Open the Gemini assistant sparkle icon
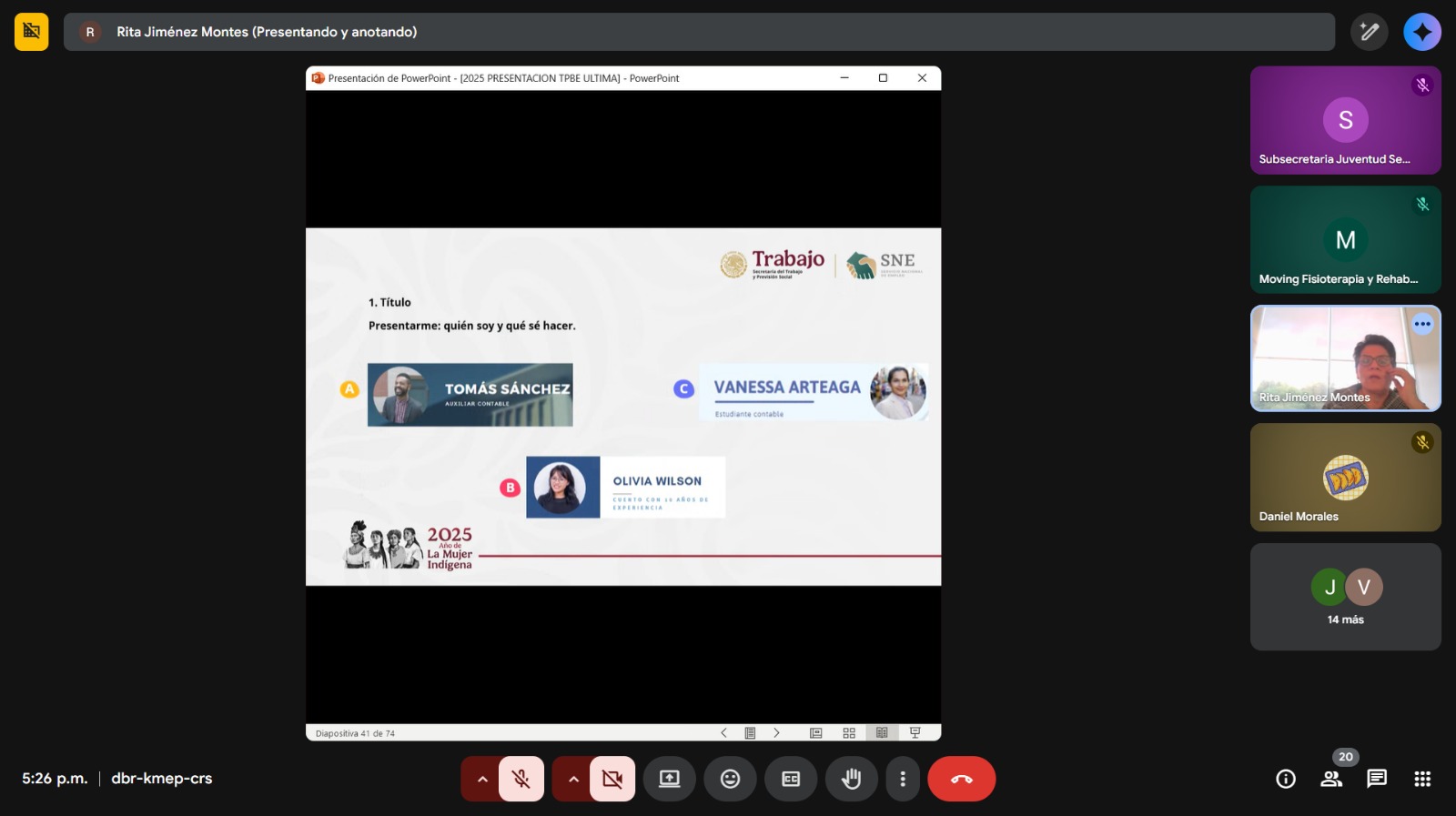 point(1421,32)
